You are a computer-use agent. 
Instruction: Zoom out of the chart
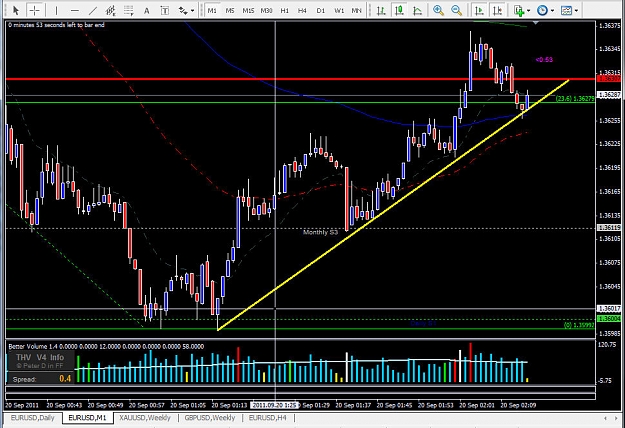point(457,10)
